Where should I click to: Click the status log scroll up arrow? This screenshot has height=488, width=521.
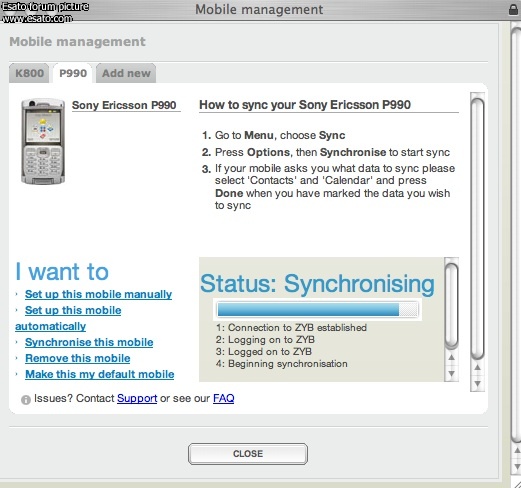point(452,357)
